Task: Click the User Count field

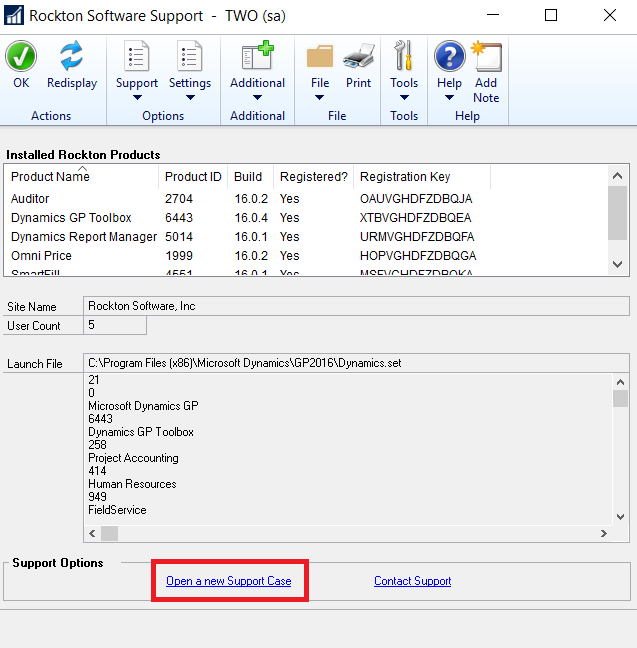Action: (115, 325)
